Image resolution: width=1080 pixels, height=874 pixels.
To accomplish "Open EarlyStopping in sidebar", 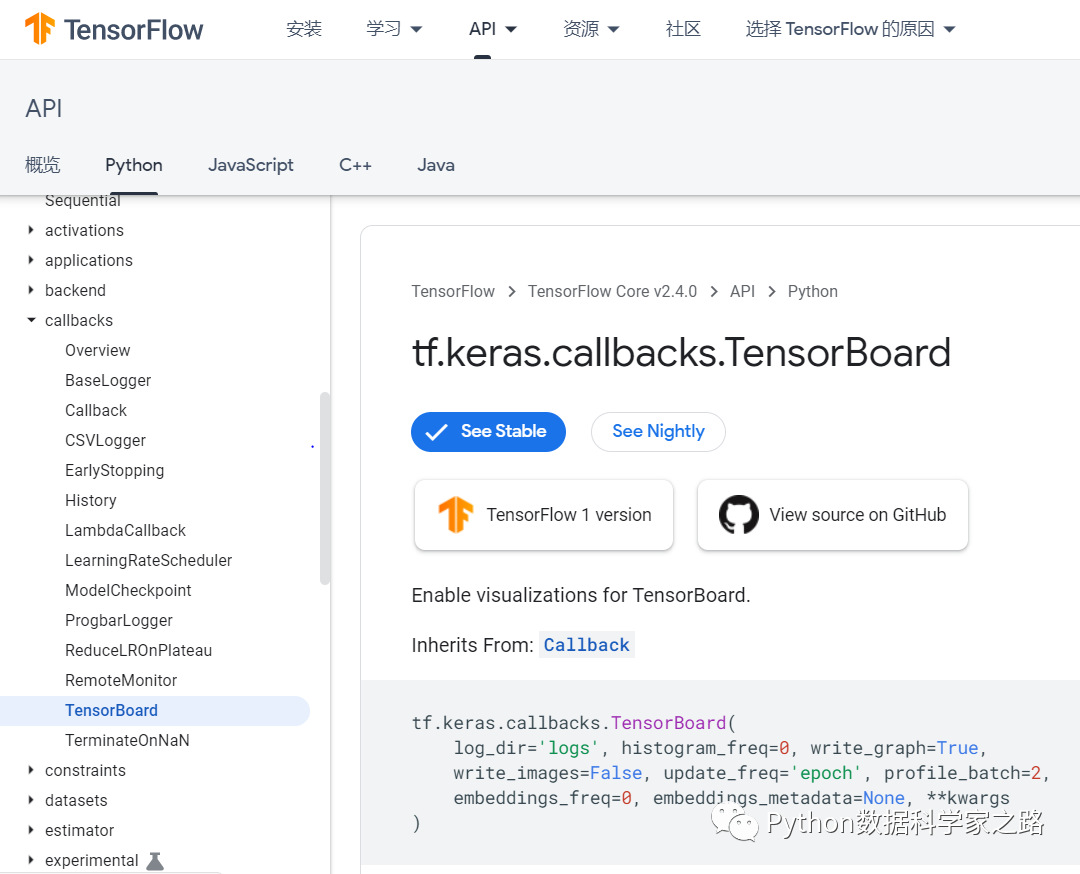I will tap(114, 470).
